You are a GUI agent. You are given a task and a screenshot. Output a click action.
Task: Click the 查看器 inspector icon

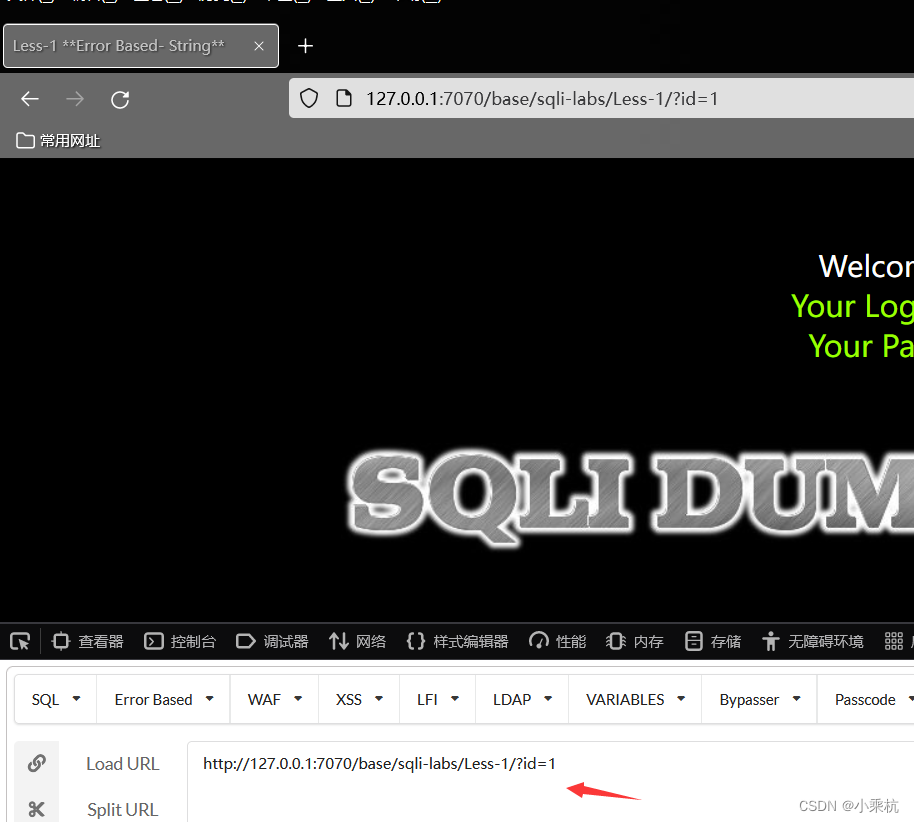tap(61, 641)
